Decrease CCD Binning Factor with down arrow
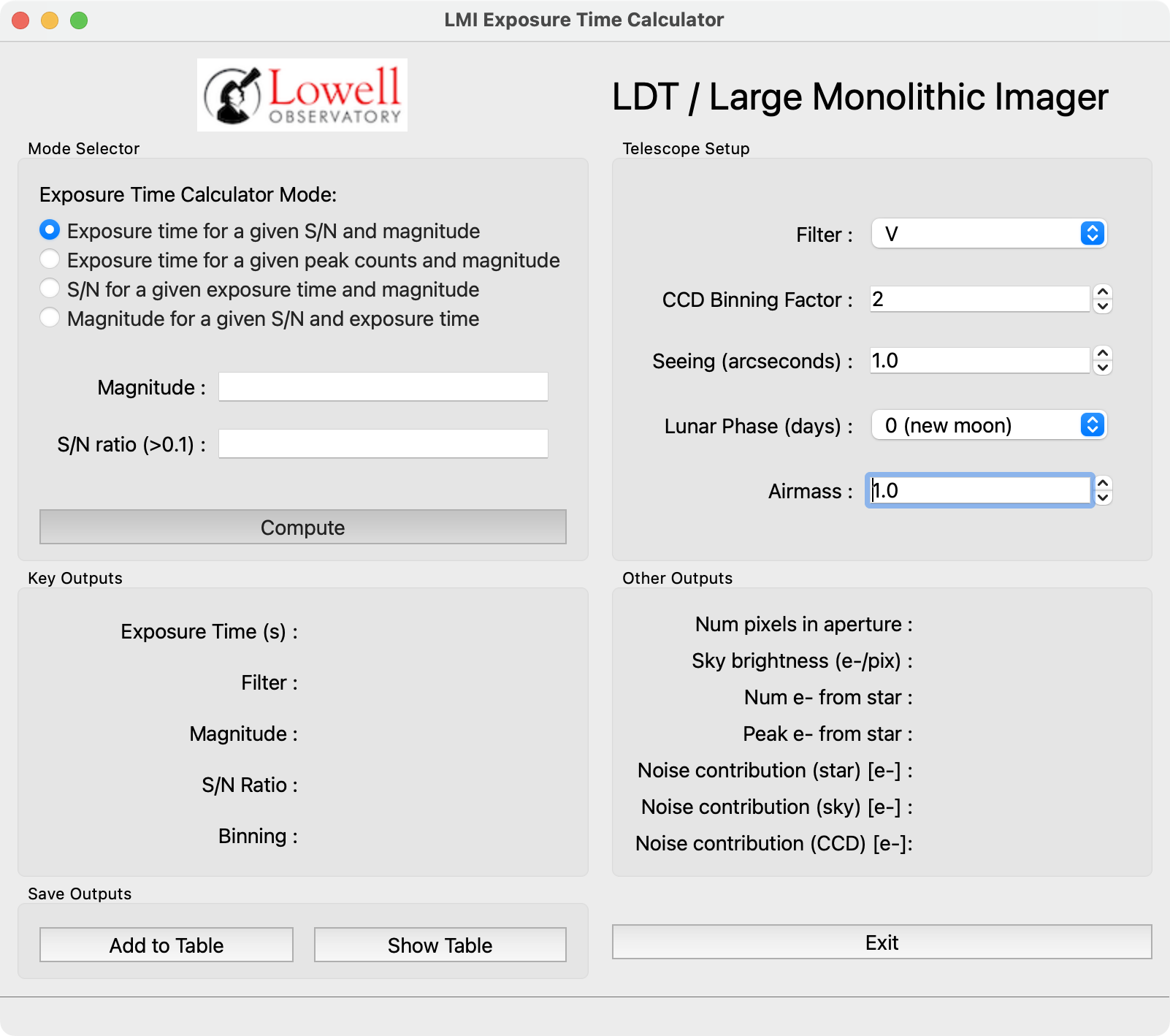The image size is (1170, 1036). (x=1103, y=306)
